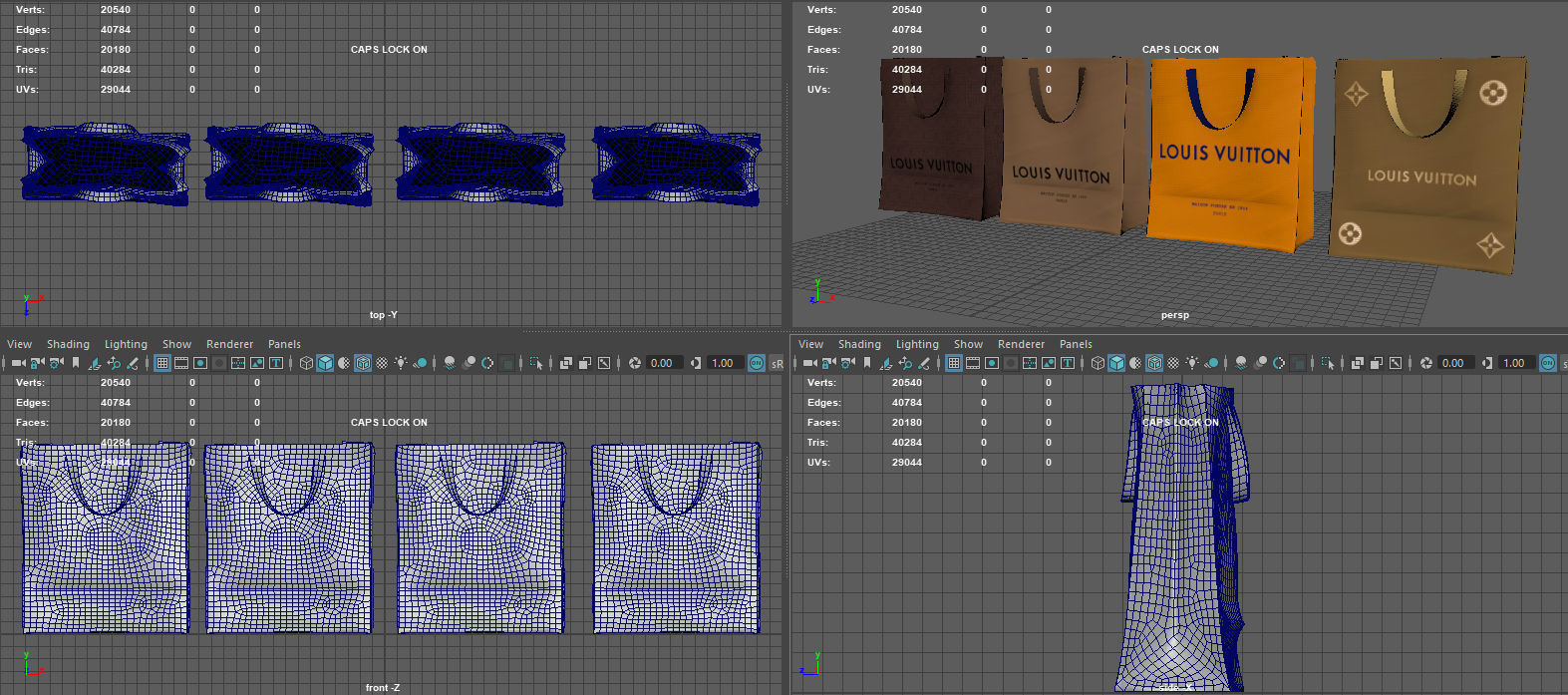This screenshot has width=1568, height=695.
Task: Toggle Resolution Gate in side panel toolbar
Action: (992, 363)
